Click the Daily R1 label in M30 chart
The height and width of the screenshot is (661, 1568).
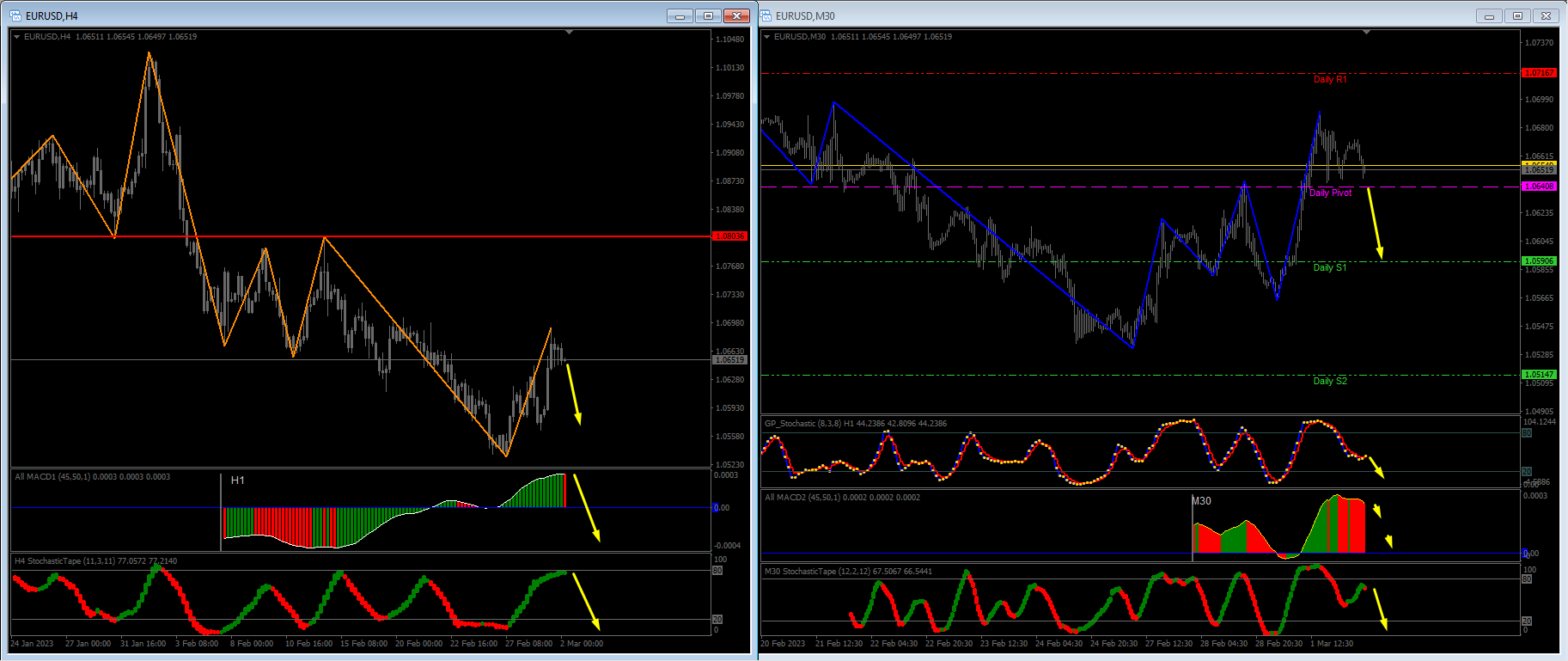(x=1330, y=79)
